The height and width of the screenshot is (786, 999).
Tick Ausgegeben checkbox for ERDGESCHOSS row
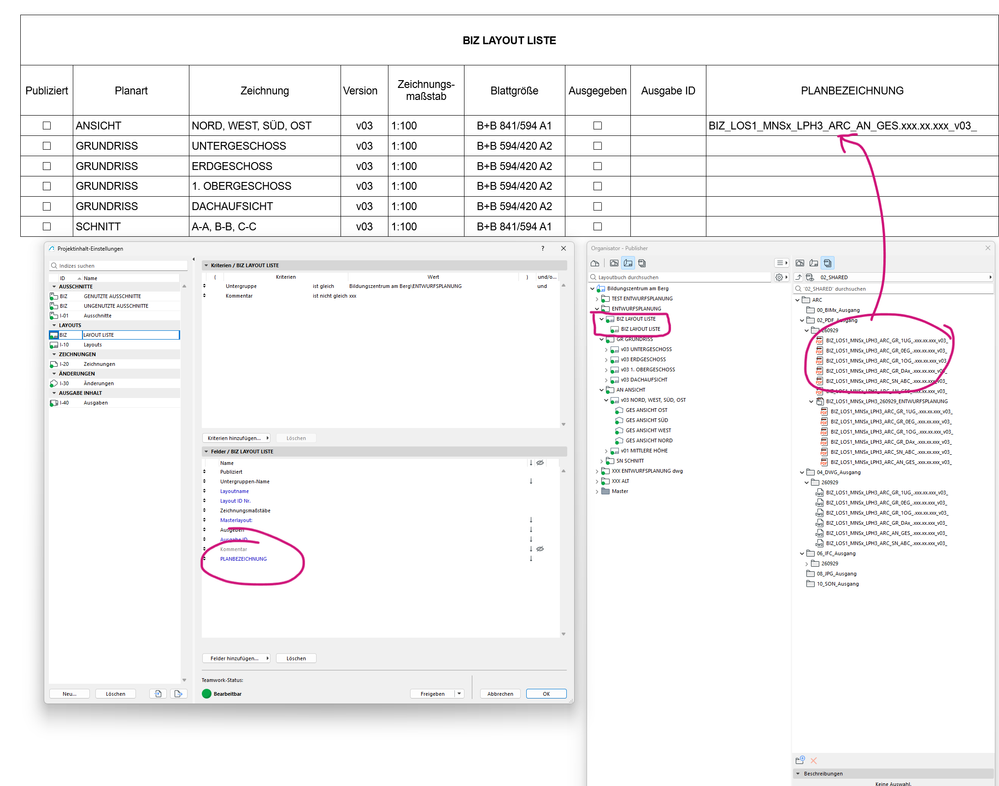[598, 166]
